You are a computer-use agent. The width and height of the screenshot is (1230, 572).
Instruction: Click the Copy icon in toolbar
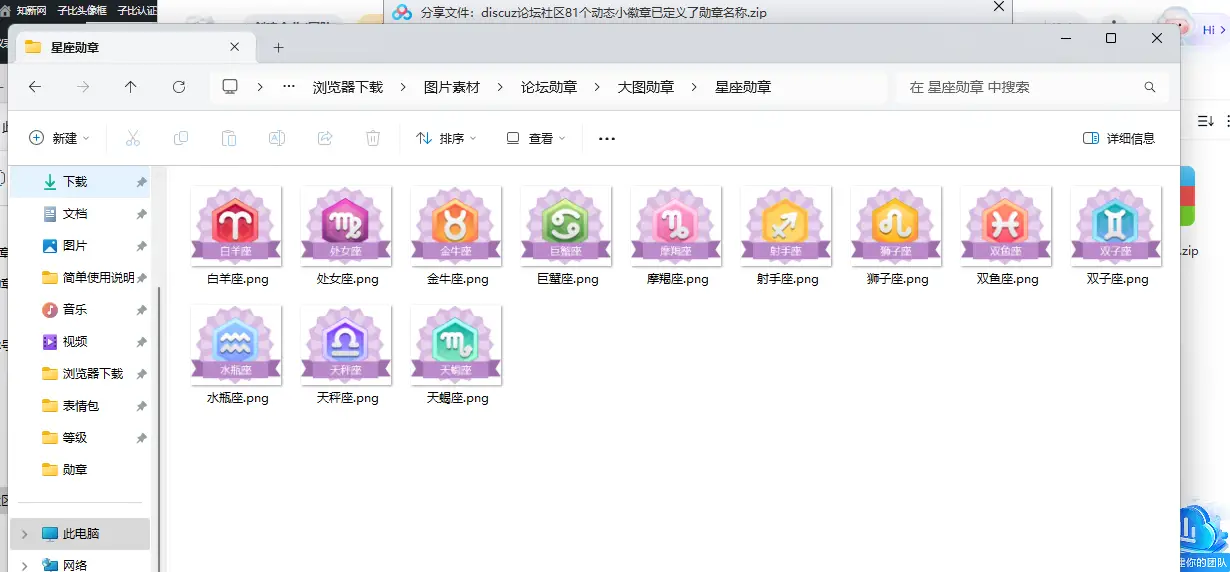pos(180,138)
